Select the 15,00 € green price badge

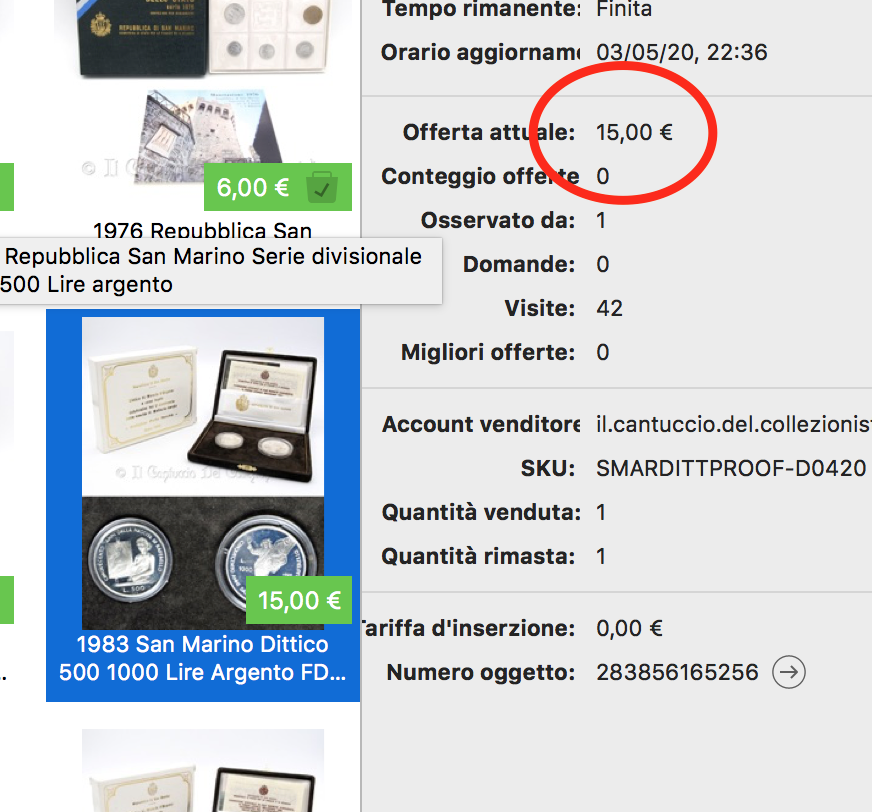(299, 600)
